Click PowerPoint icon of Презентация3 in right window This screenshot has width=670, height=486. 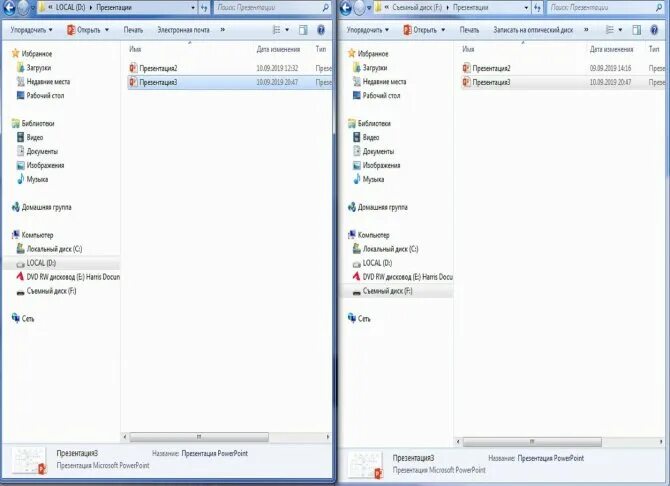pyautogui.click(x=466, y=82)
